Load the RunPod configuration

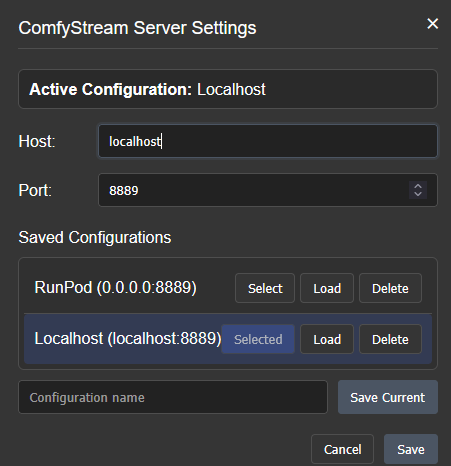327,288
